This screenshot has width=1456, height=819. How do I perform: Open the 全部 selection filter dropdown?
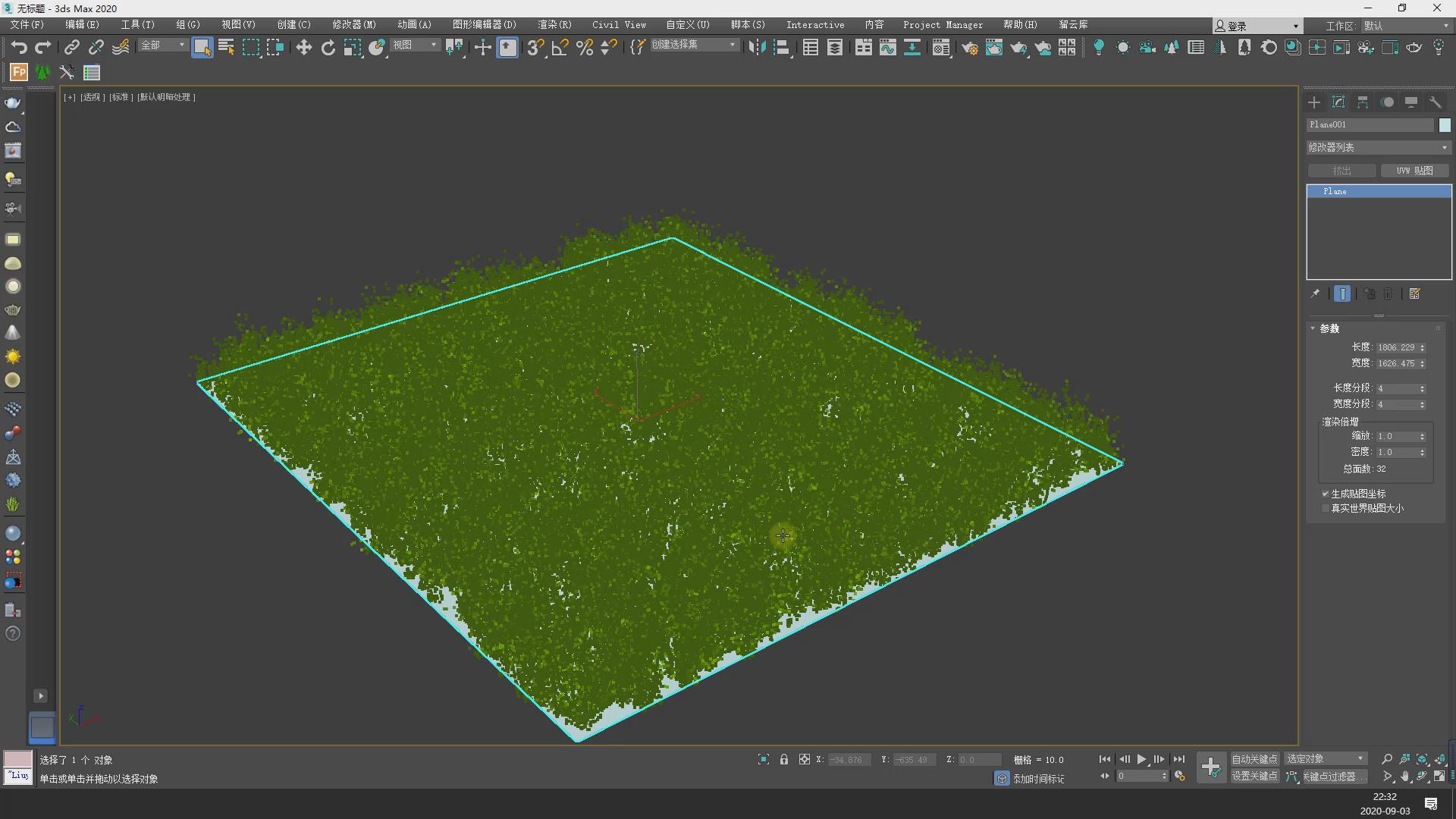pyautogui.click(x=162, y=45)
